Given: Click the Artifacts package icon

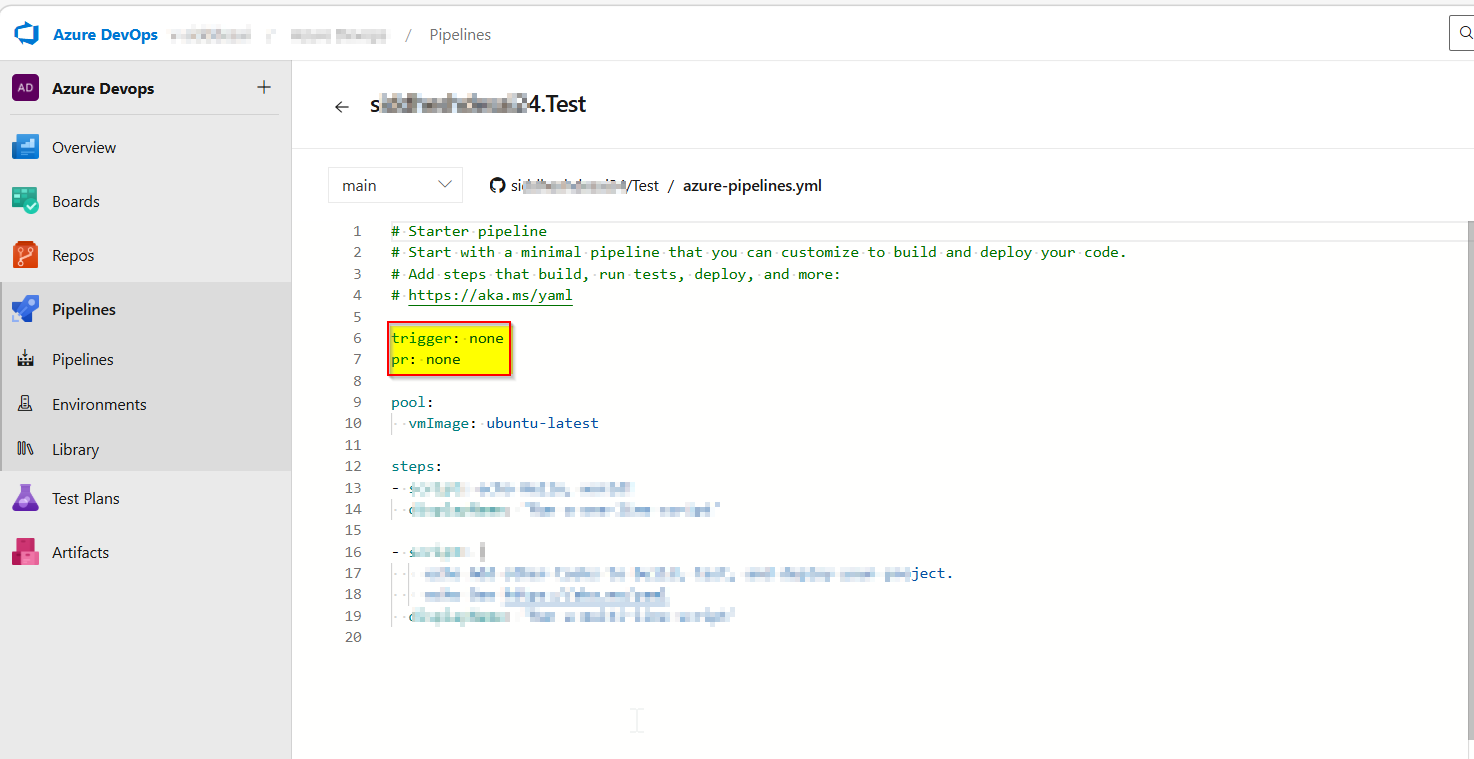Looking at the screenshot, I should pyautogui.click(x=25, y=552).
